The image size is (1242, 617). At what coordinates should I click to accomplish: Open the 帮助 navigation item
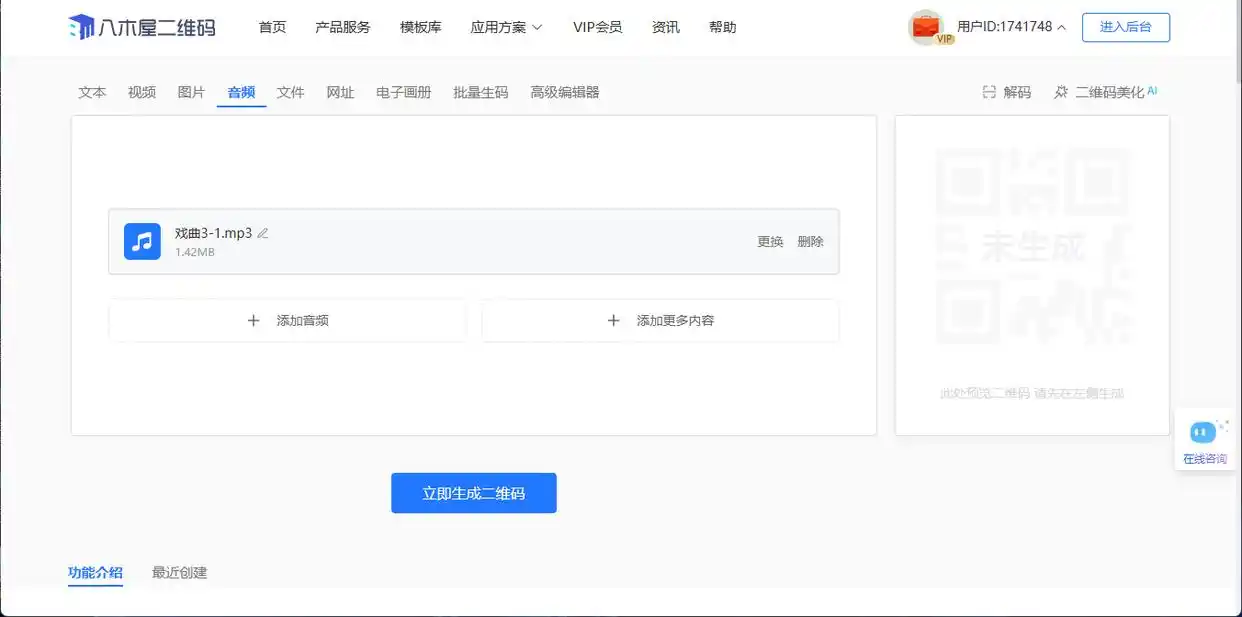[x=722, y=27]
